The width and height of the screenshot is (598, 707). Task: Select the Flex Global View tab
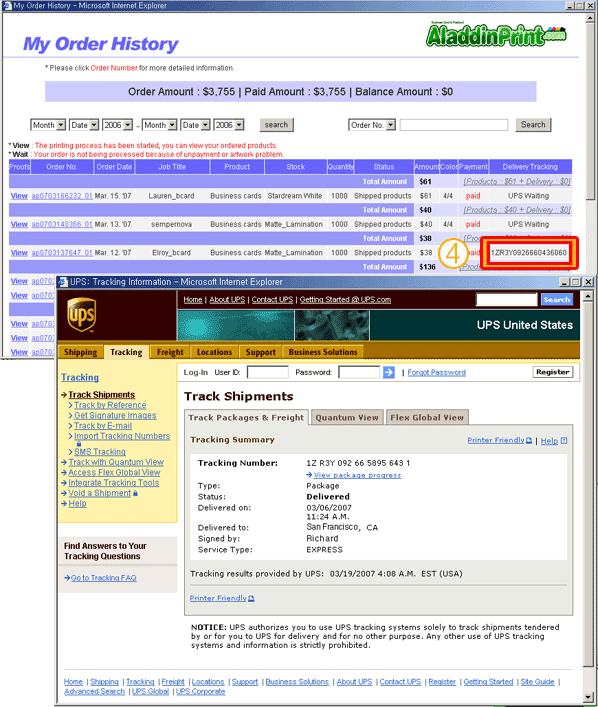click(x=427, y=418)
